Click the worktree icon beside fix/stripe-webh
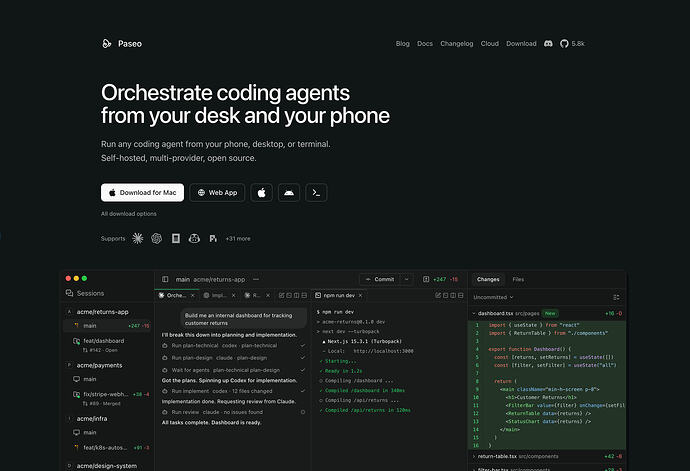Image resolution: width=690 pixels, height=471 pixels. pyautogui.click(x=77, y=394)
